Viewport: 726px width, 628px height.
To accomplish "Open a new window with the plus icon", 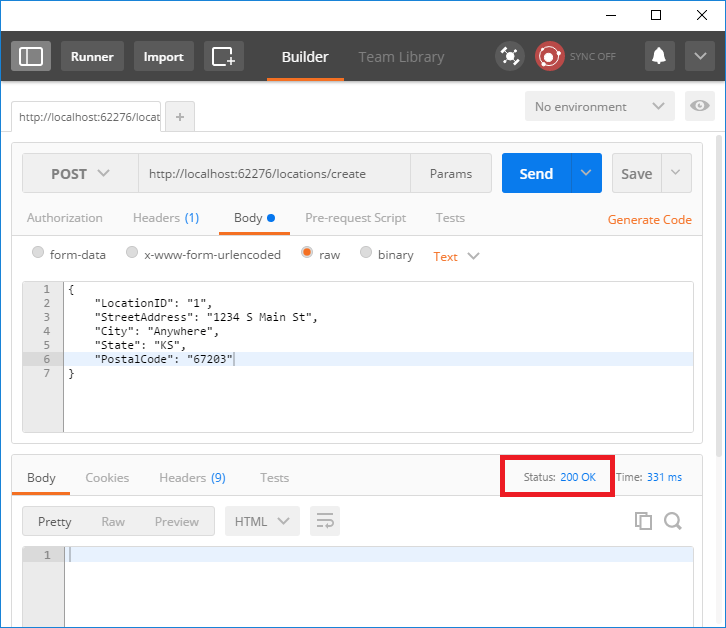I will pyautogui.click(x=224, y=56).
